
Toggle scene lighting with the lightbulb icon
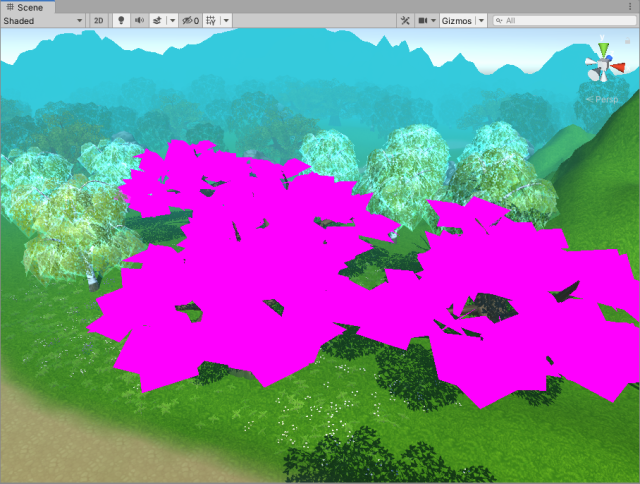pos(121,20)
